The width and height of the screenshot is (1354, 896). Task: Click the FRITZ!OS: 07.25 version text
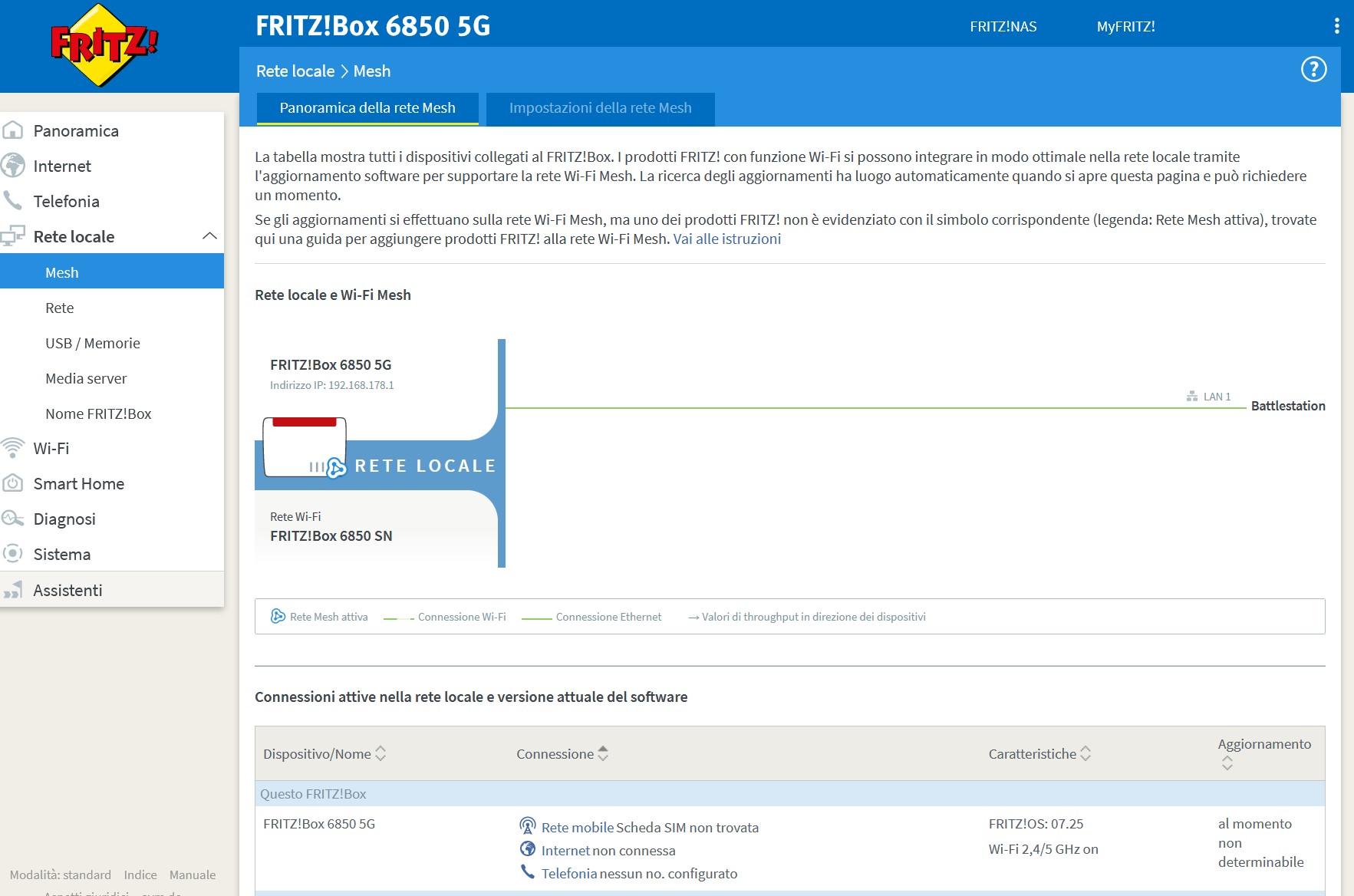tap(1036, 824)
